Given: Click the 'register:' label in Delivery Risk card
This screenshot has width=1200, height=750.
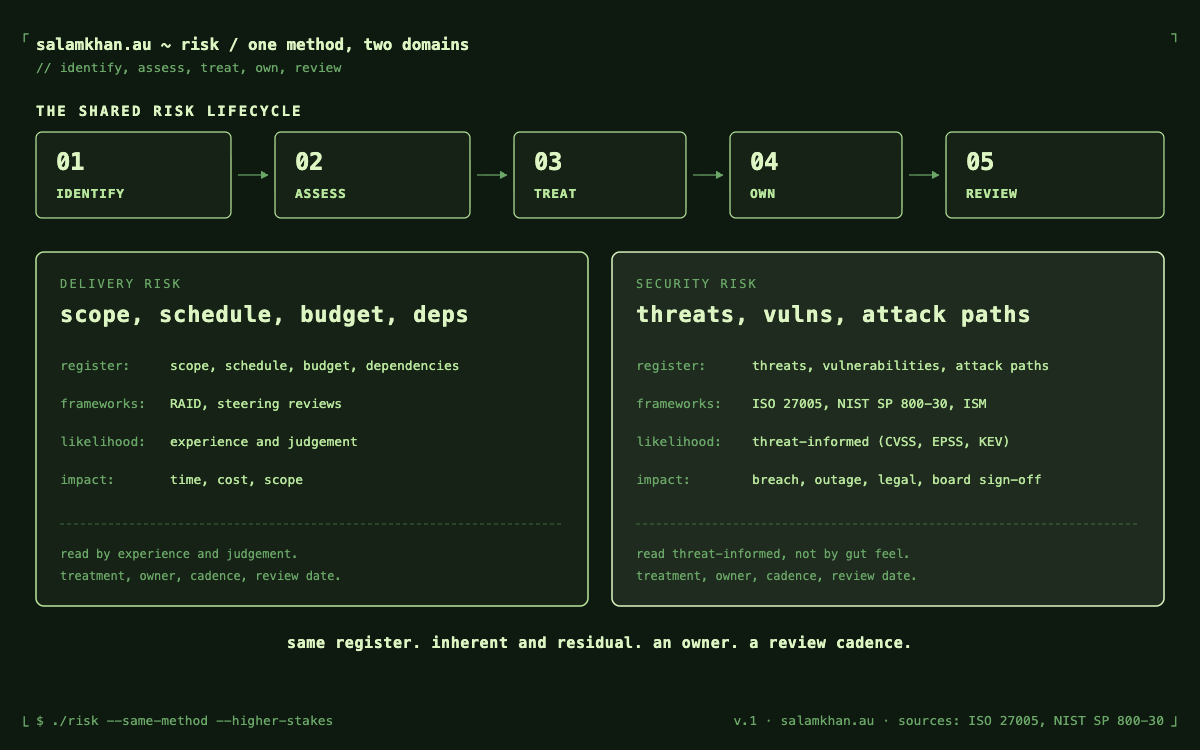Looking at the screenshot, I should (x=95, y=366).
